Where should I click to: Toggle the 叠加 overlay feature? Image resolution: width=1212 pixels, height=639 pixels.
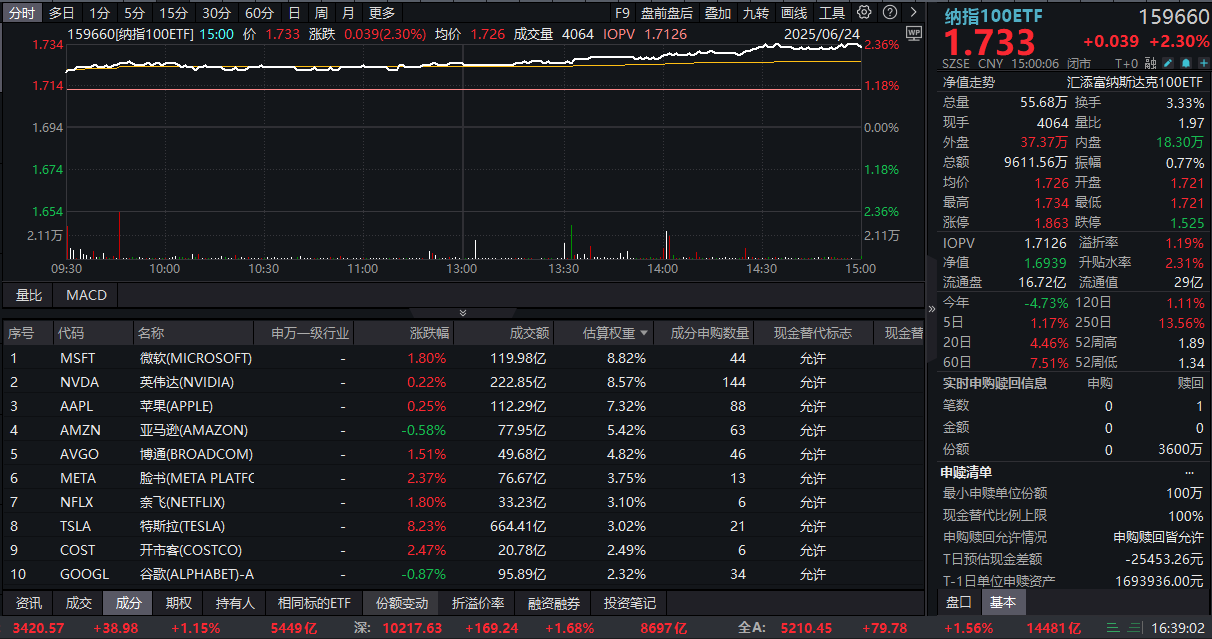718,13
